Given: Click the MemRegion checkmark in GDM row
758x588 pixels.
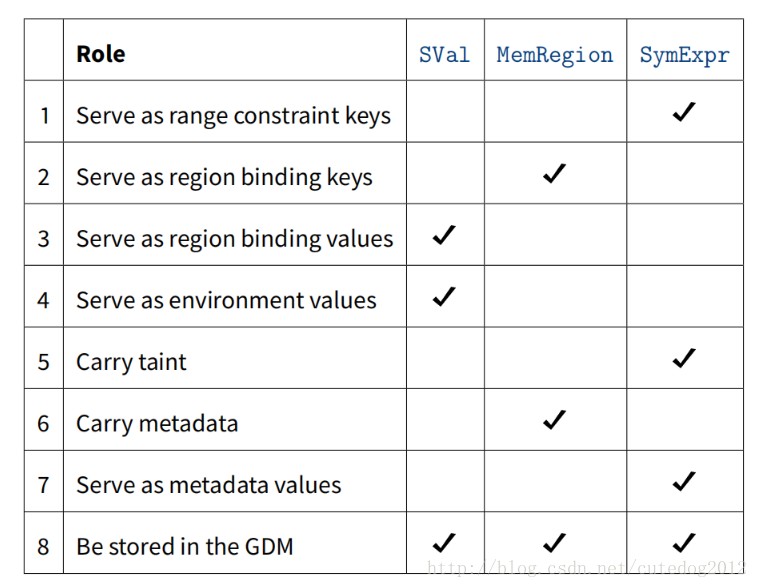Looking at the screenshot, I should [x=554, y=543].
